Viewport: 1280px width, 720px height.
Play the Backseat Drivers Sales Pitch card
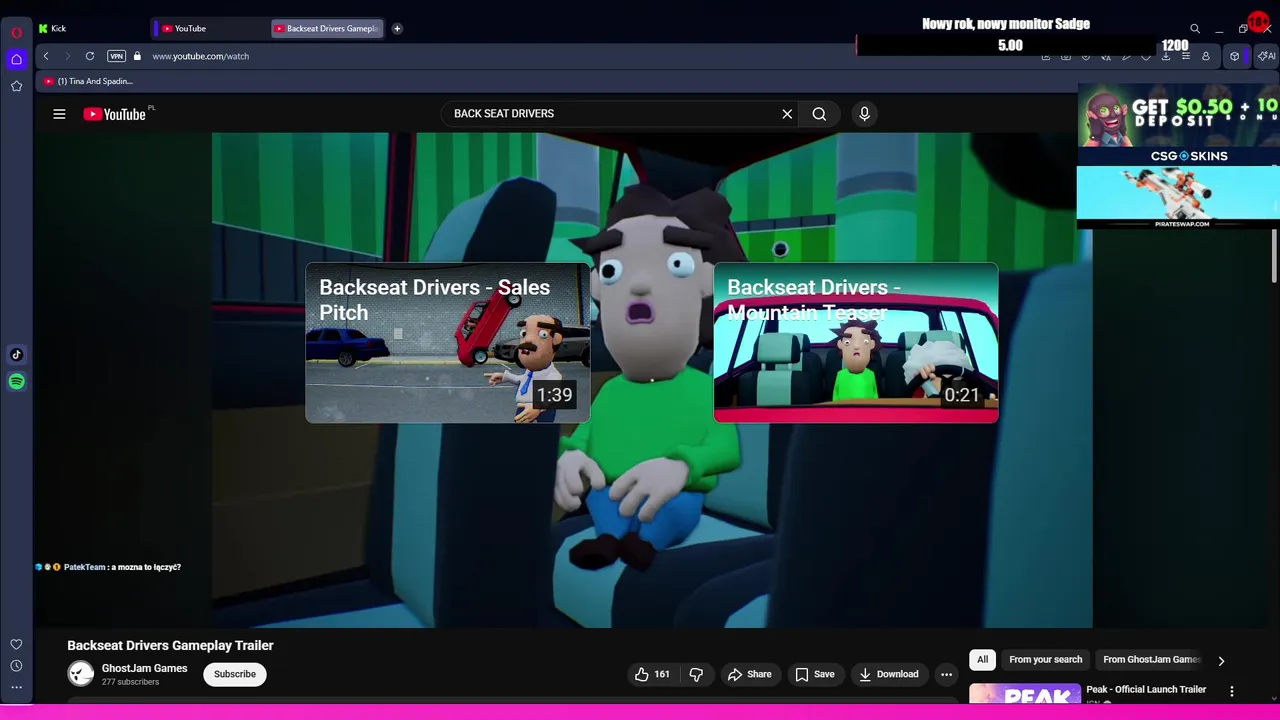(448, 343)
